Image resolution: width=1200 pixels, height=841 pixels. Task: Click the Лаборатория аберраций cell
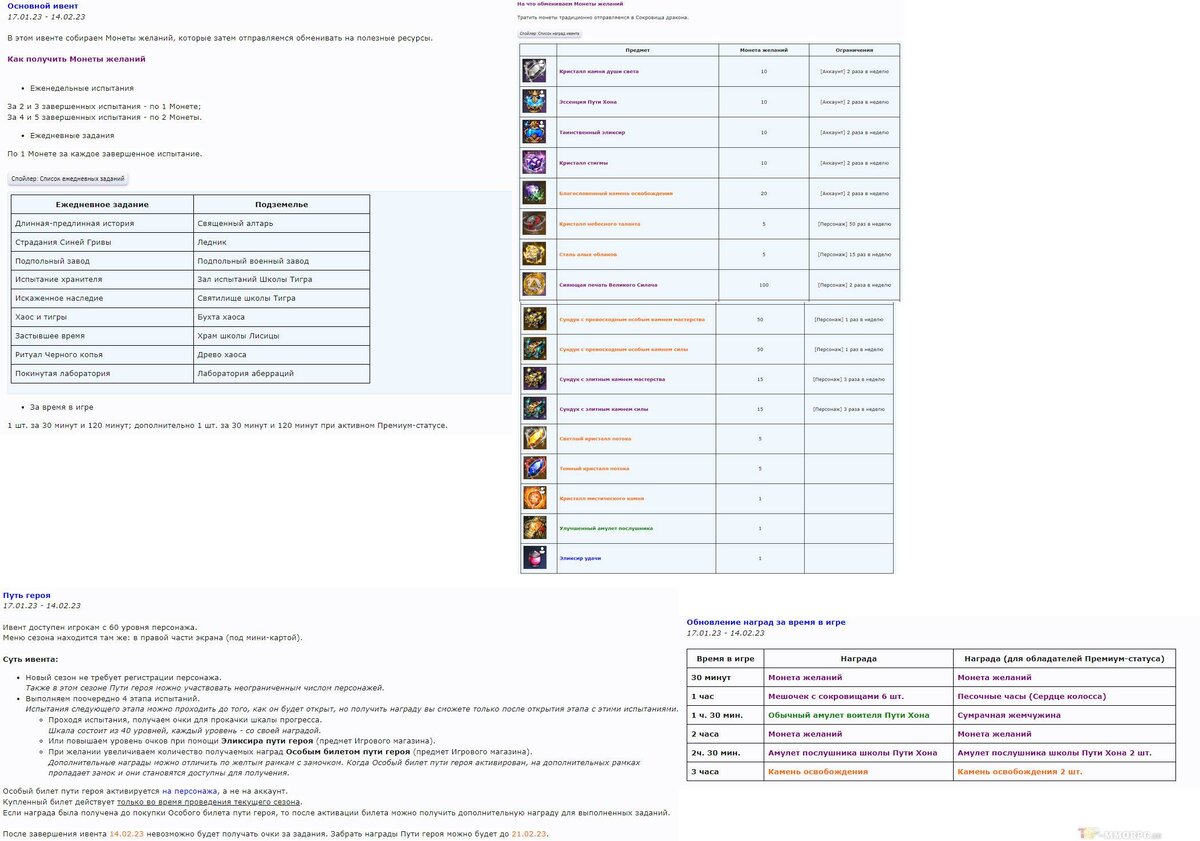pyautogui.click(x=282, y=373)
